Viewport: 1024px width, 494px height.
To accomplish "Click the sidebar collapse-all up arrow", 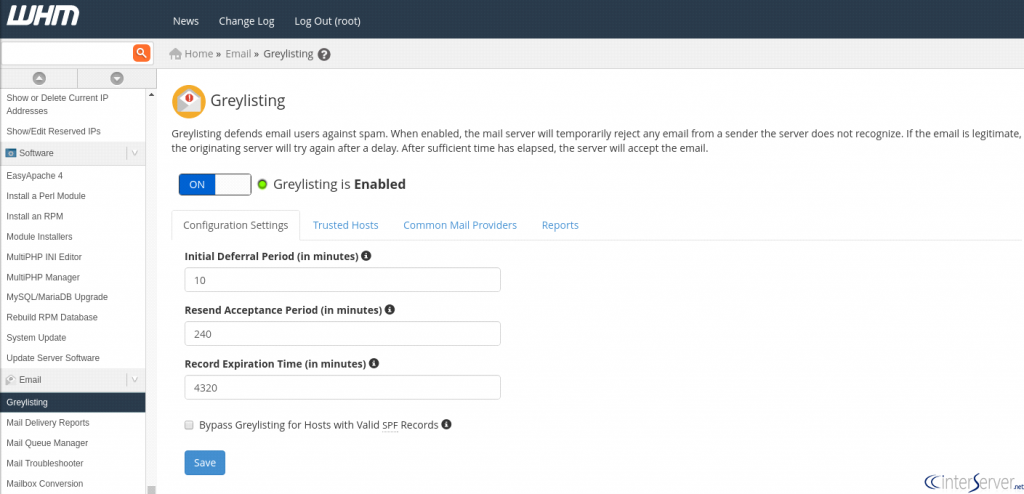I will [x=39, y=78].
